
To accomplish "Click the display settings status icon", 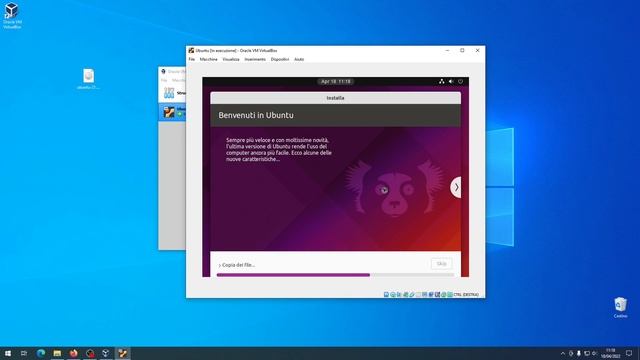I will point(424,294).
